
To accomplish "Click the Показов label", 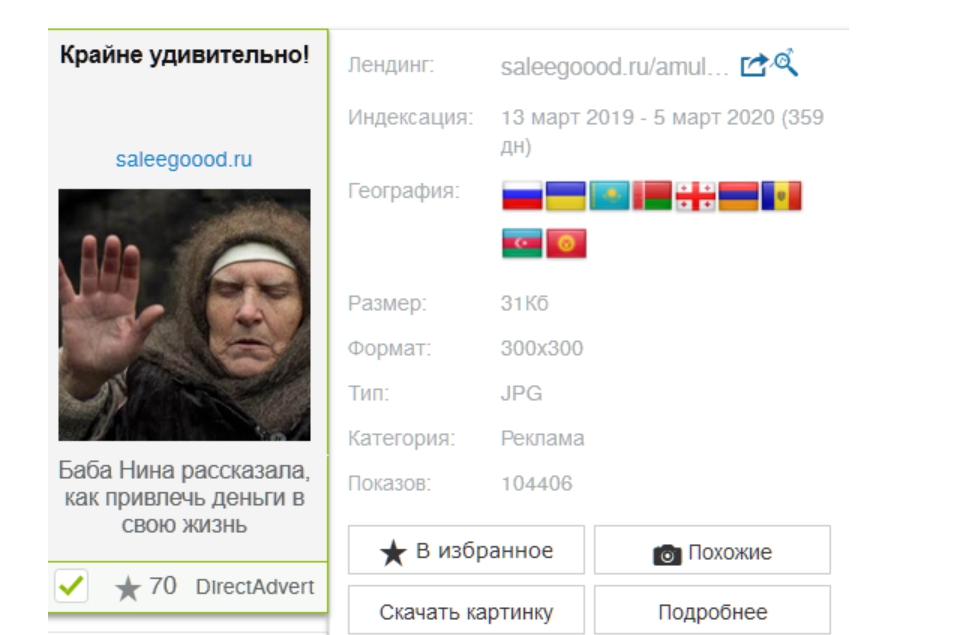I will click(x=389, y=483).
